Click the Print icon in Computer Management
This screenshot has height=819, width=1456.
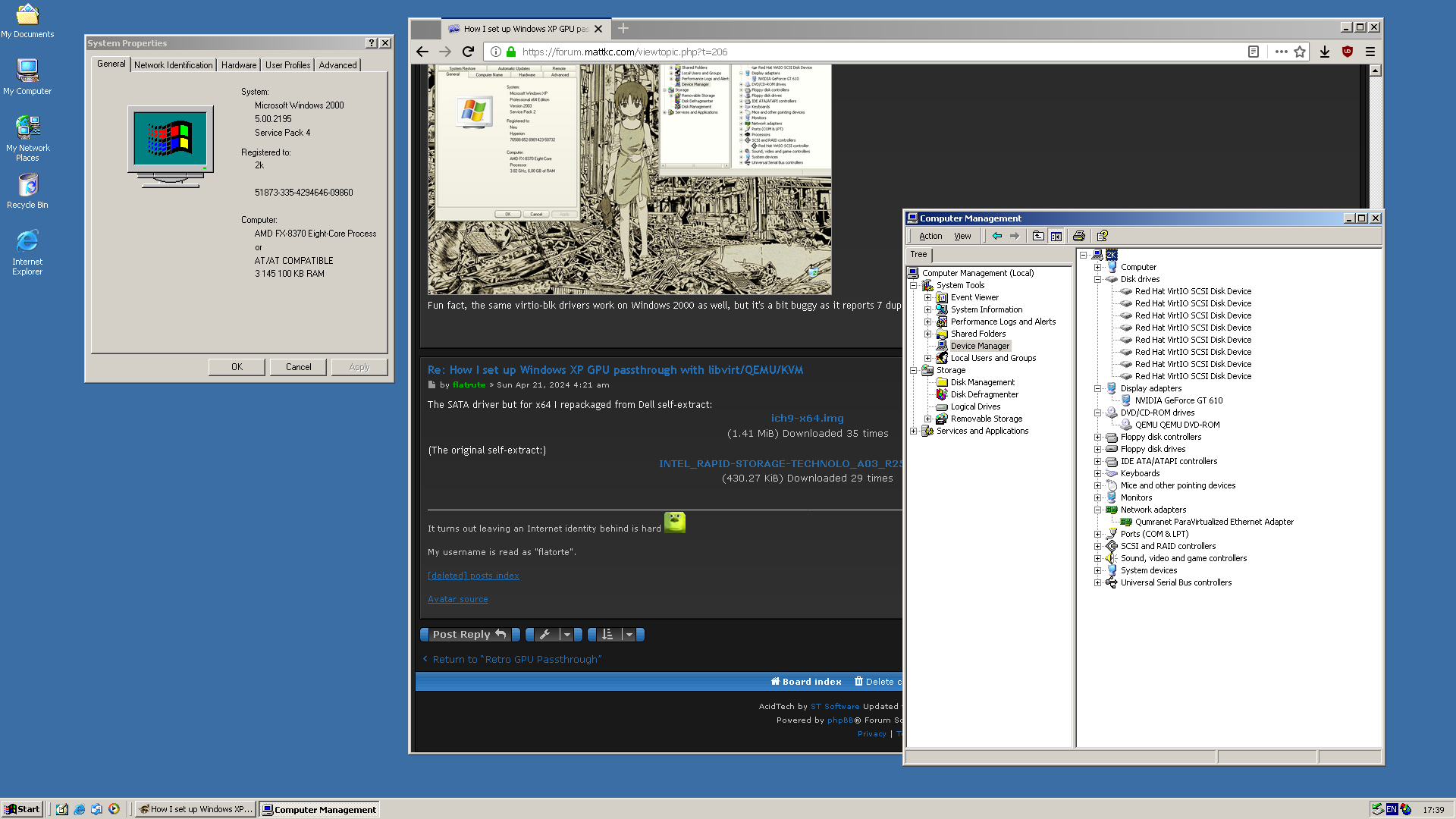(x=1079, y=236)
